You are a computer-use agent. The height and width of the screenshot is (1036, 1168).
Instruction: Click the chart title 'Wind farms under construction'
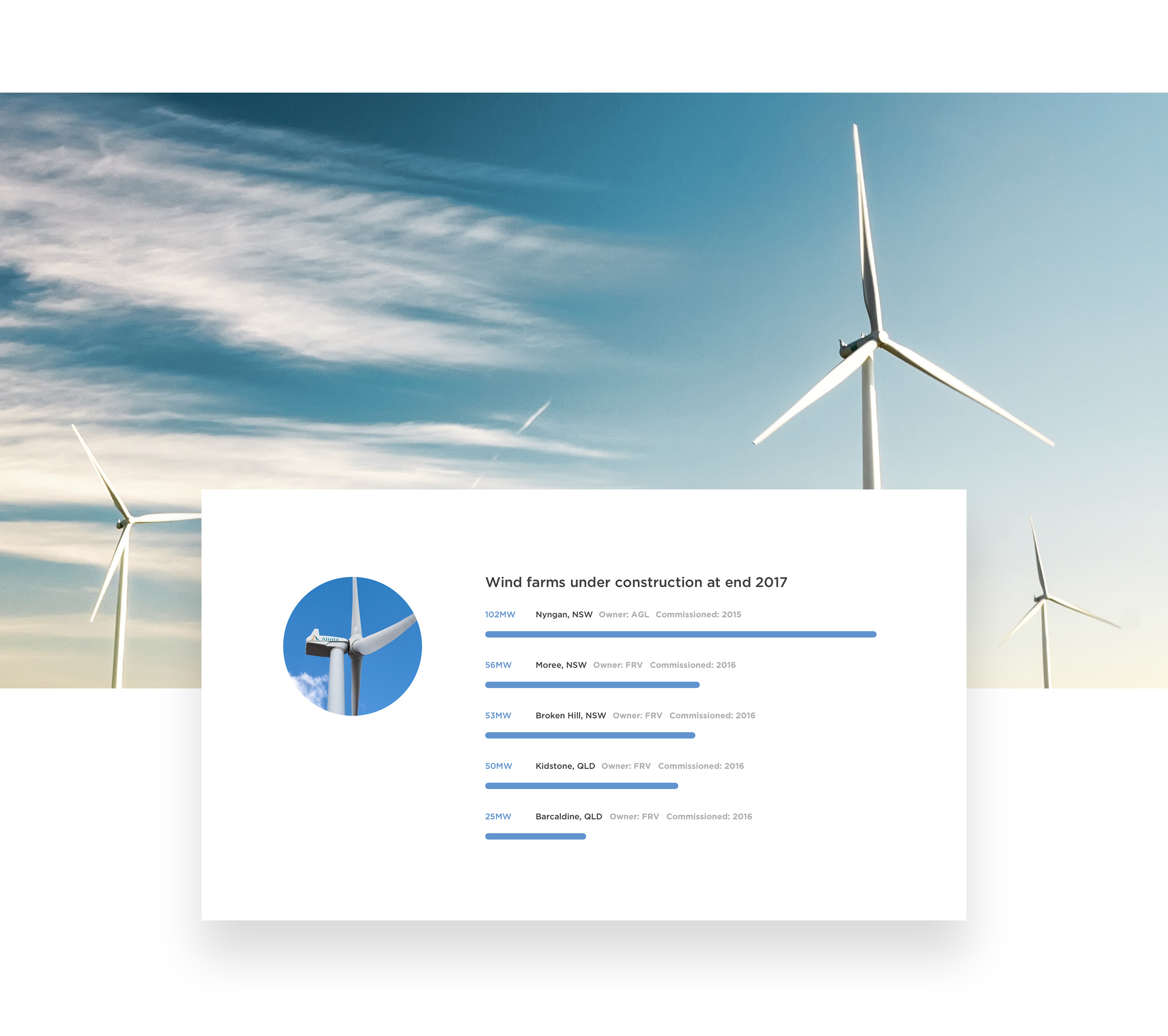point(635,582)
